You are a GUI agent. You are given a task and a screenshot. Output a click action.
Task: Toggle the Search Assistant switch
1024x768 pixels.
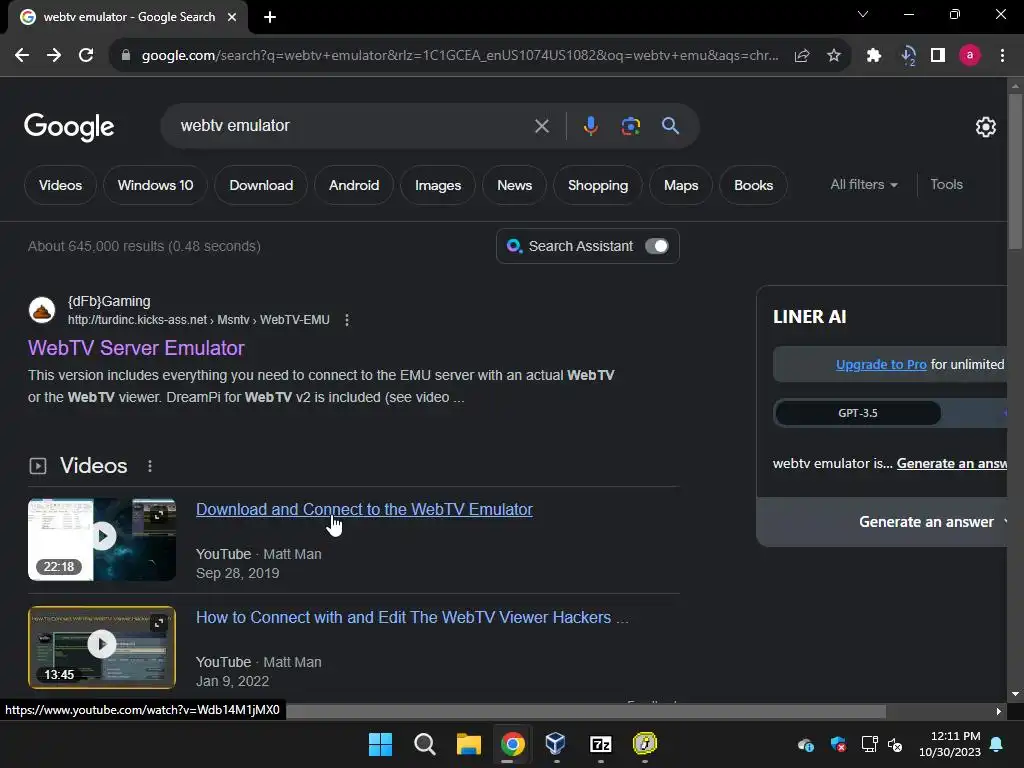657,246
